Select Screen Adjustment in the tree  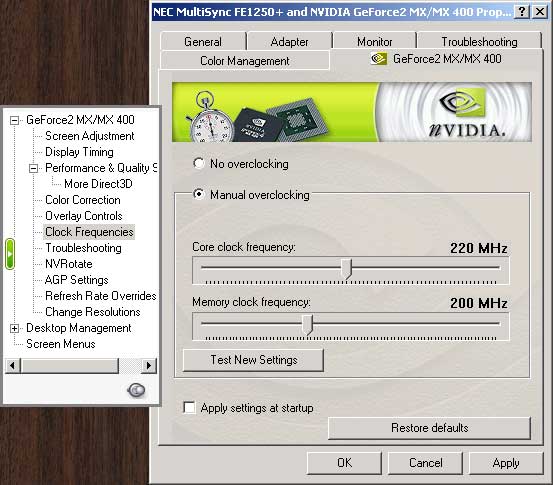[x=90, y=136]
